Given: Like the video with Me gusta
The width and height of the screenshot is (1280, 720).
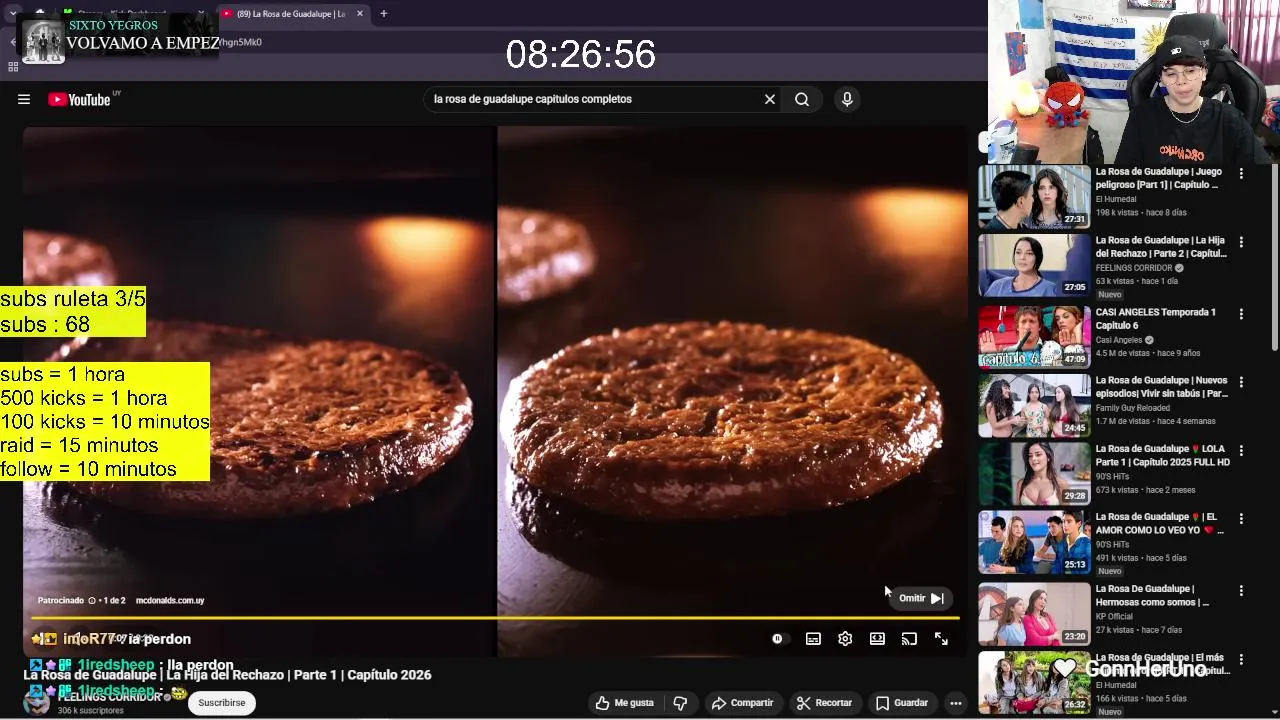Looking at the screenshot, I should (625, 703).
